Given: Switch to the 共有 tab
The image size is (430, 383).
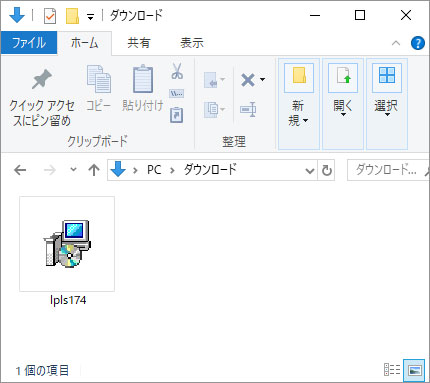Looking at the screenshot, I should pyautogui.click(x=139, y=43).
